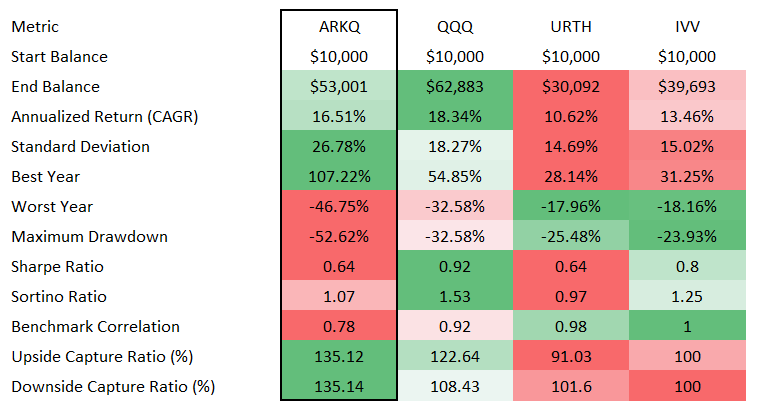Select the Start Balance row label
The width and height of the screenshot is (758, 409).
(59, 55)
